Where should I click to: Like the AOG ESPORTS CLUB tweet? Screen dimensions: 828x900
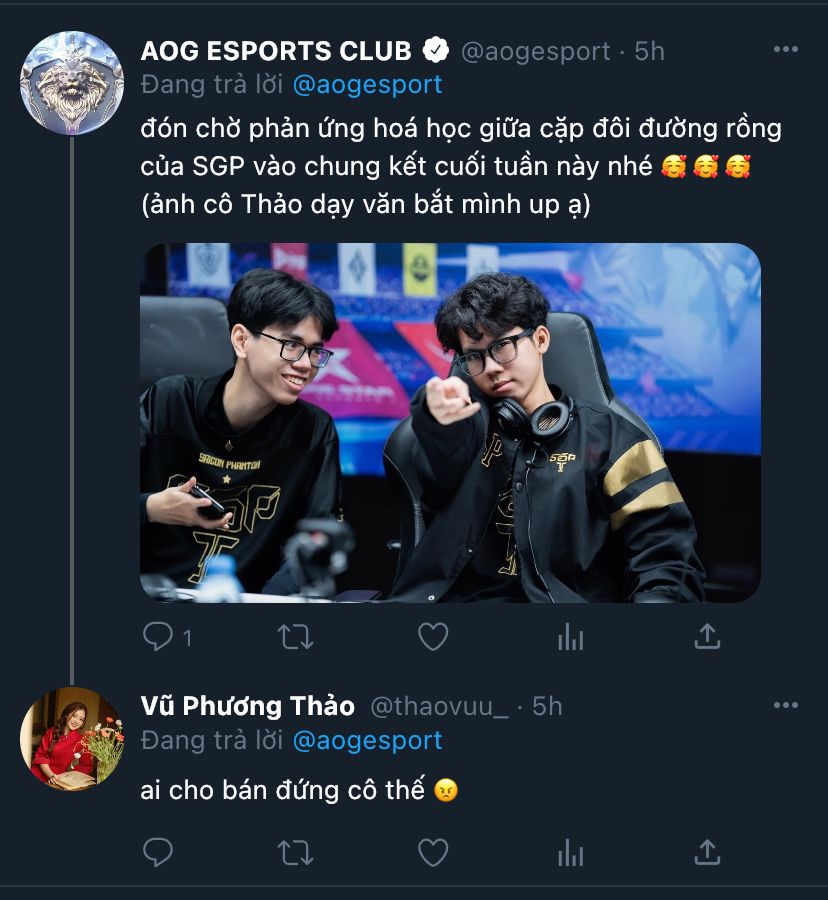click(x=433, y=637)
